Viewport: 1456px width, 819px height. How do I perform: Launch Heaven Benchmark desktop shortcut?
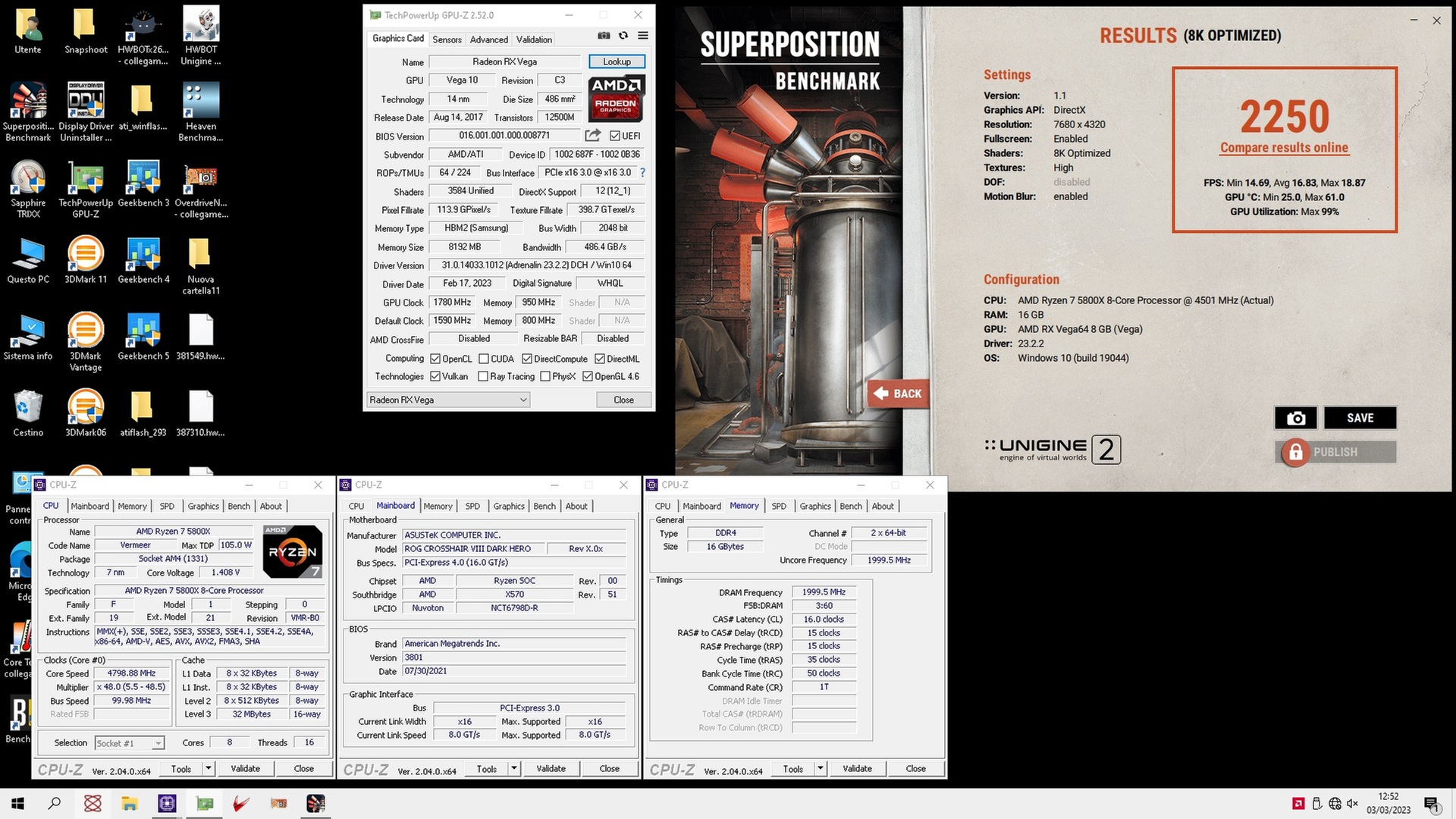pos(201,112)
